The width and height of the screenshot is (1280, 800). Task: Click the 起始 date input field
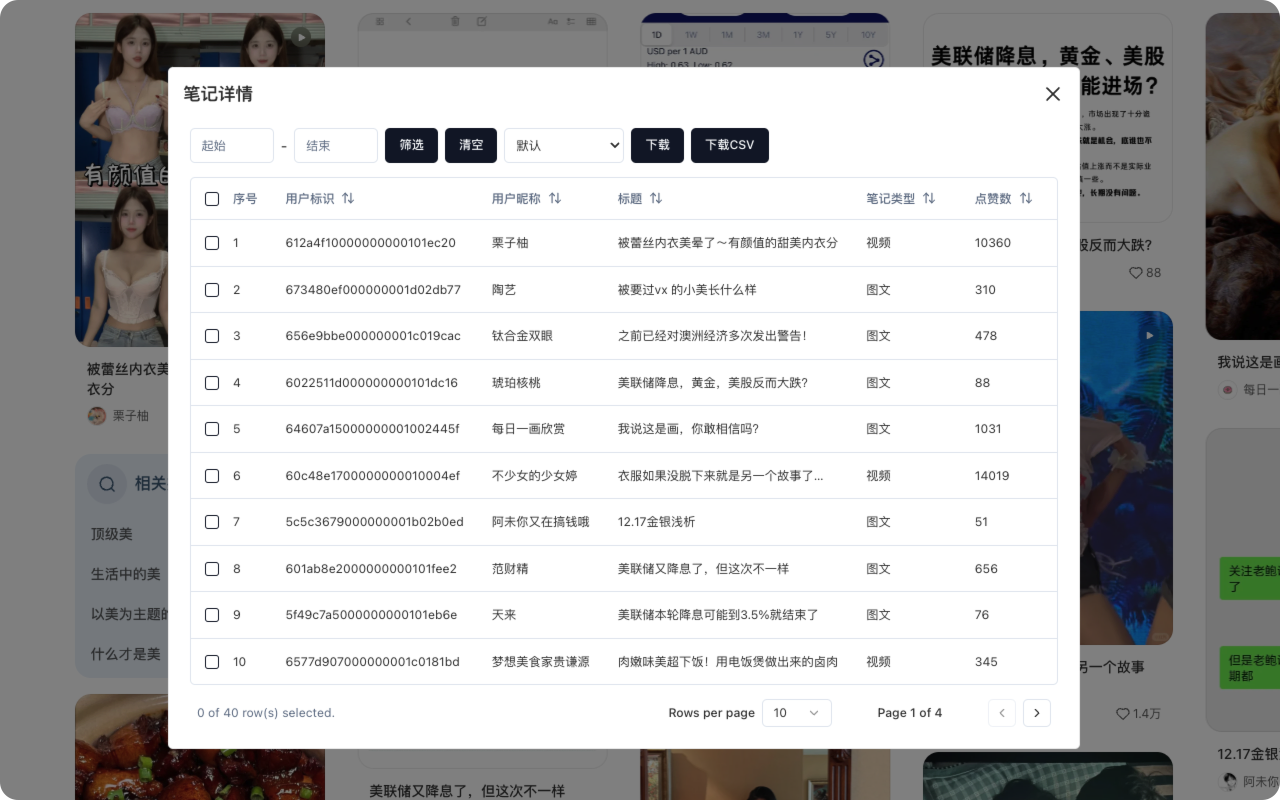tap(232, 145)
